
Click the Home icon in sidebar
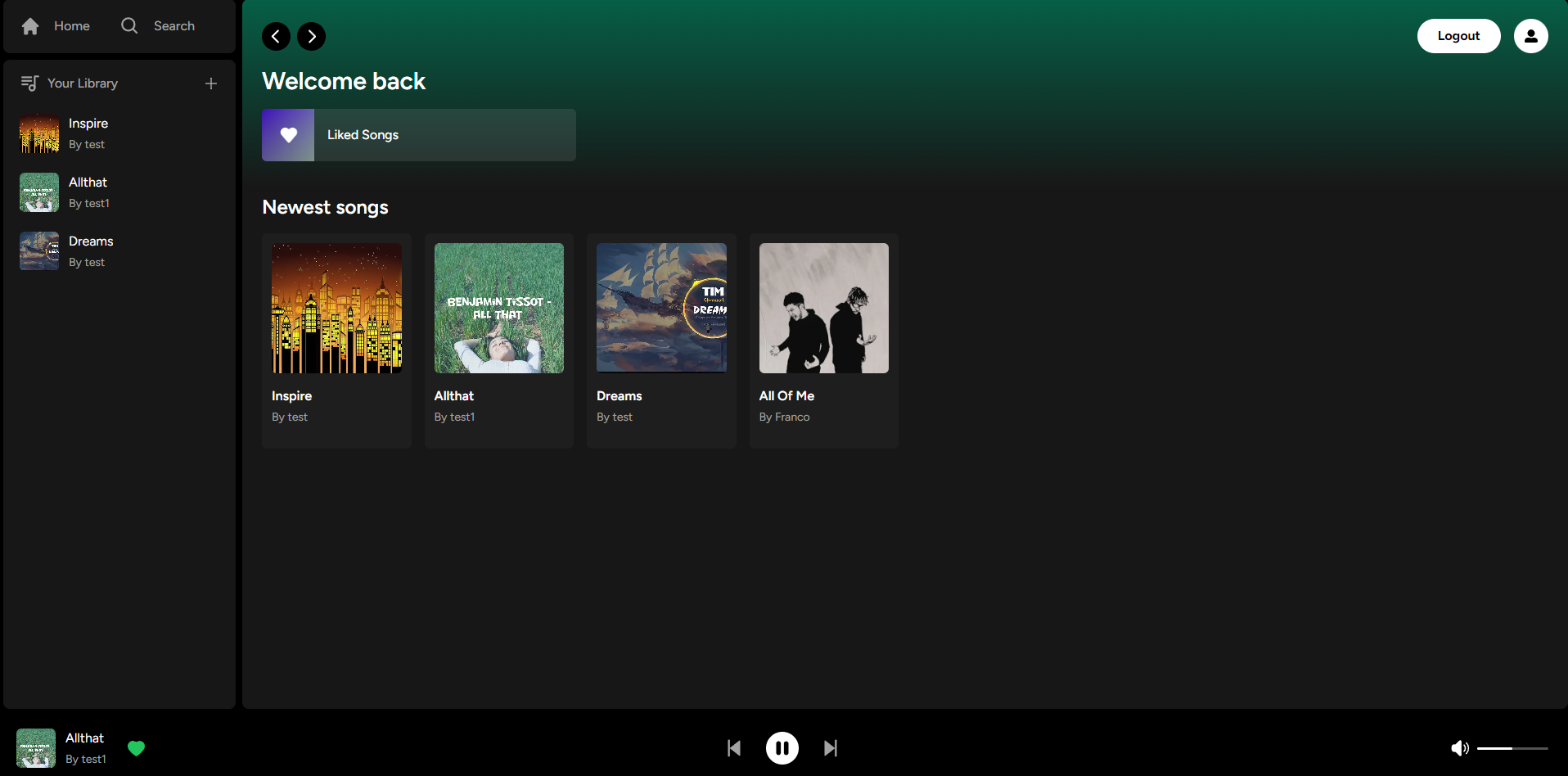(30, 26)
